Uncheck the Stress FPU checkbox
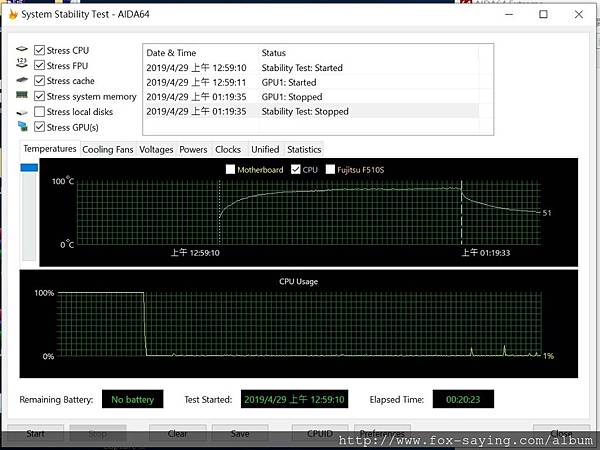Viewport: 600px width, 450px height. pos(39,65)
